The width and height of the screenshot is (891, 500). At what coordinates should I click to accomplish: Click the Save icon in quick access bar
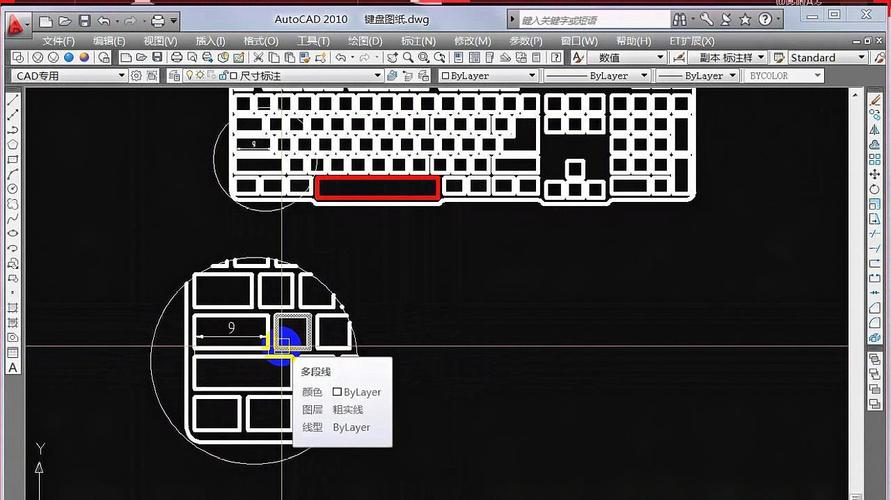[x=85, y=20]
